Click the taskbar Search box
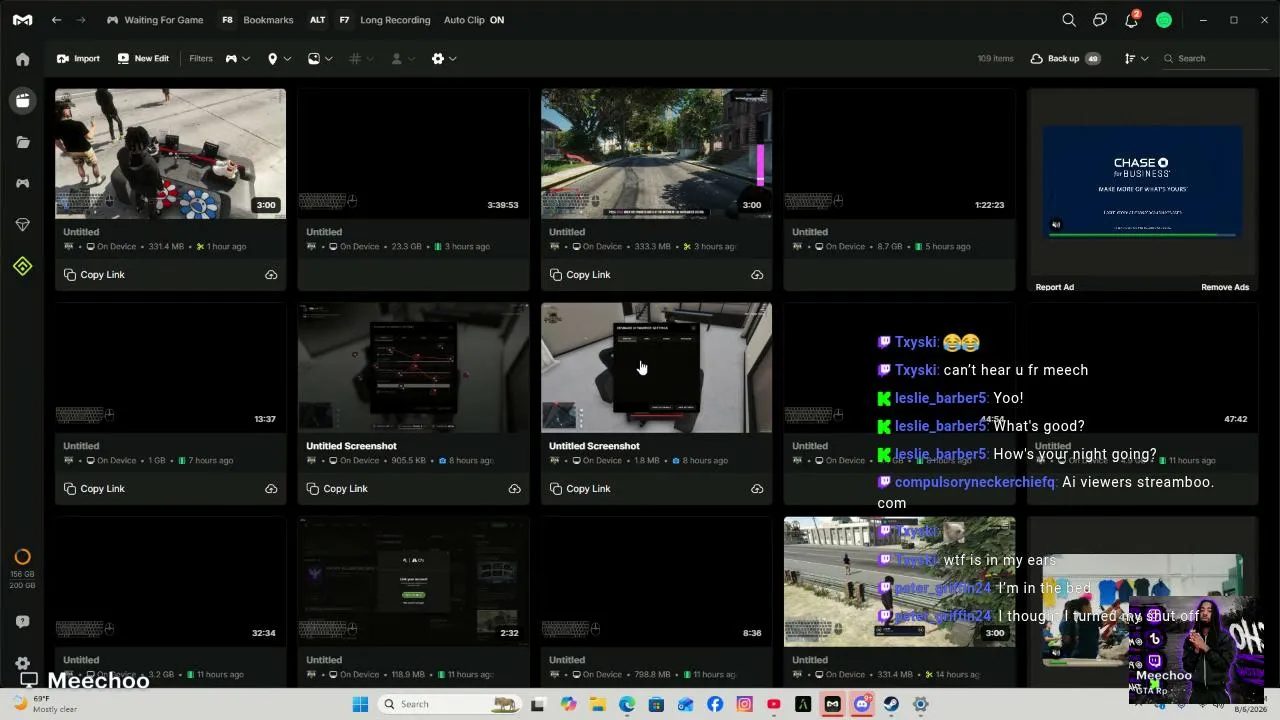This screenshot has width=1280, height=720. [x=451, y=704]
